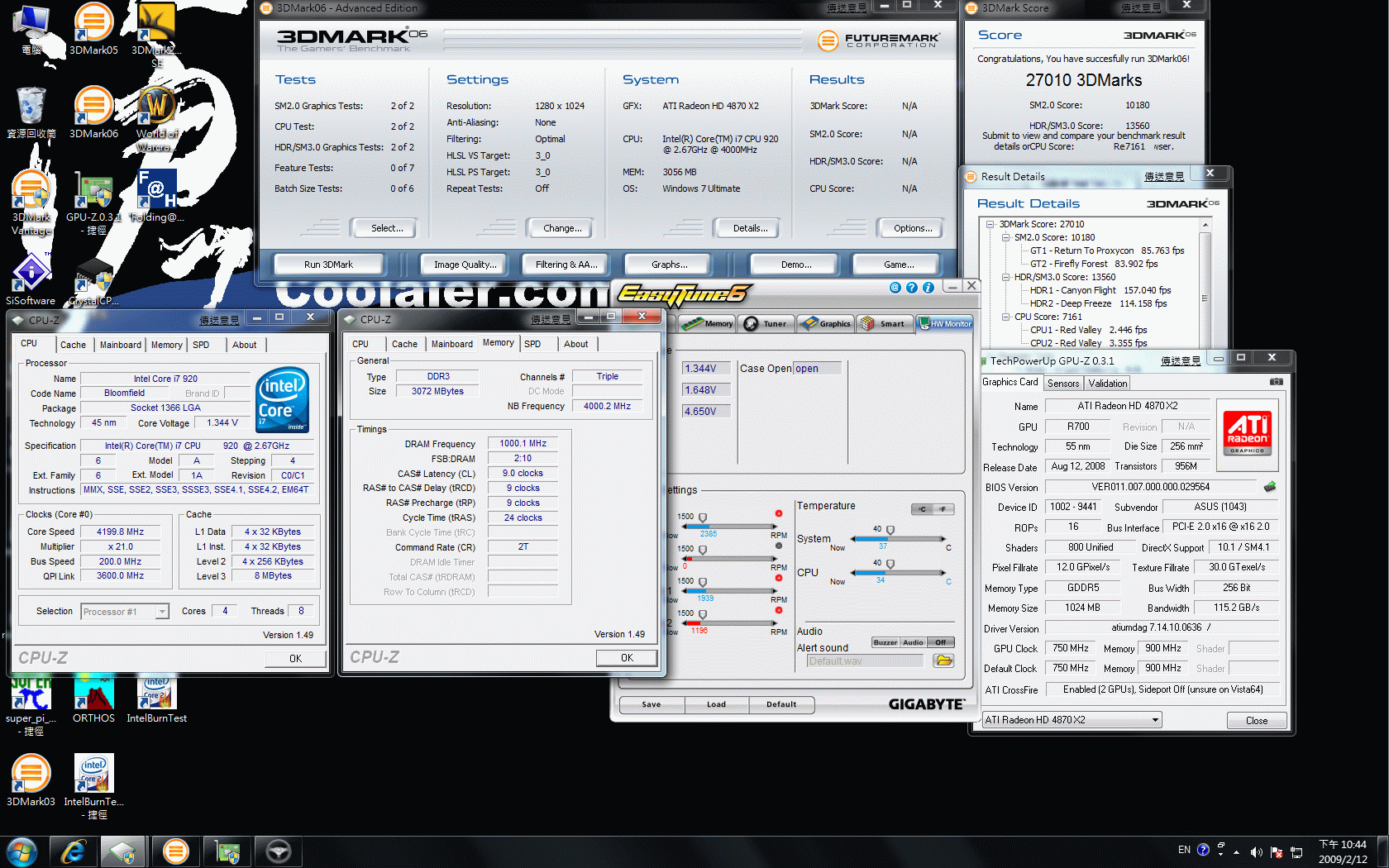Open the GPU-Z 0.3.1 desktop shortcut
This screenshot has height=868, width=1389.
[x=93, y=203]
